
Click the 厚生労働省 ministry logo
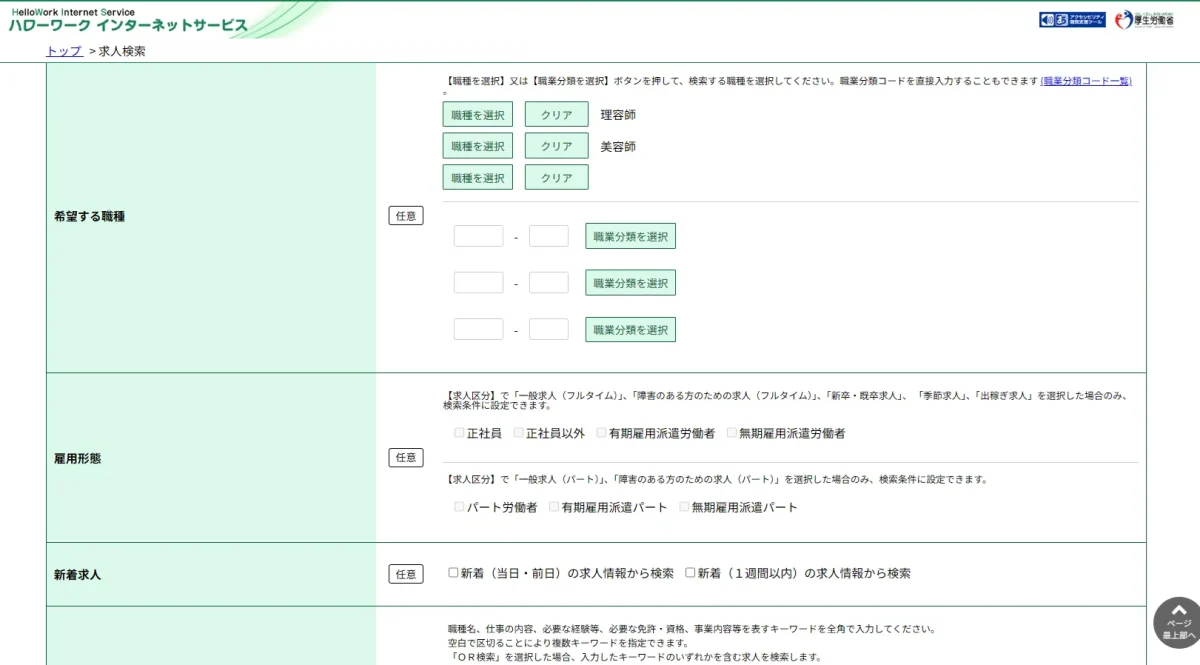coord(1144,20)
